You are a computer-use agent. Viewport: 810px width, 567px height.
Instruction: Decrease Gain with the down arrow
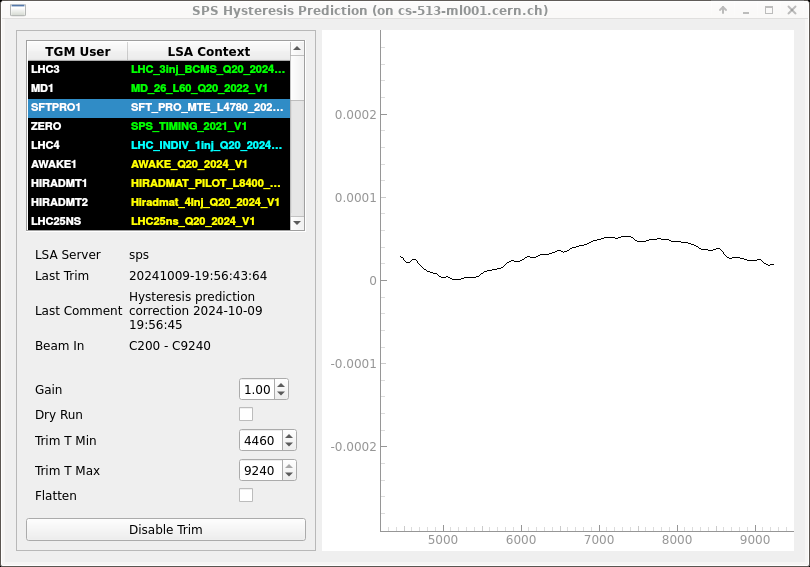282,394
